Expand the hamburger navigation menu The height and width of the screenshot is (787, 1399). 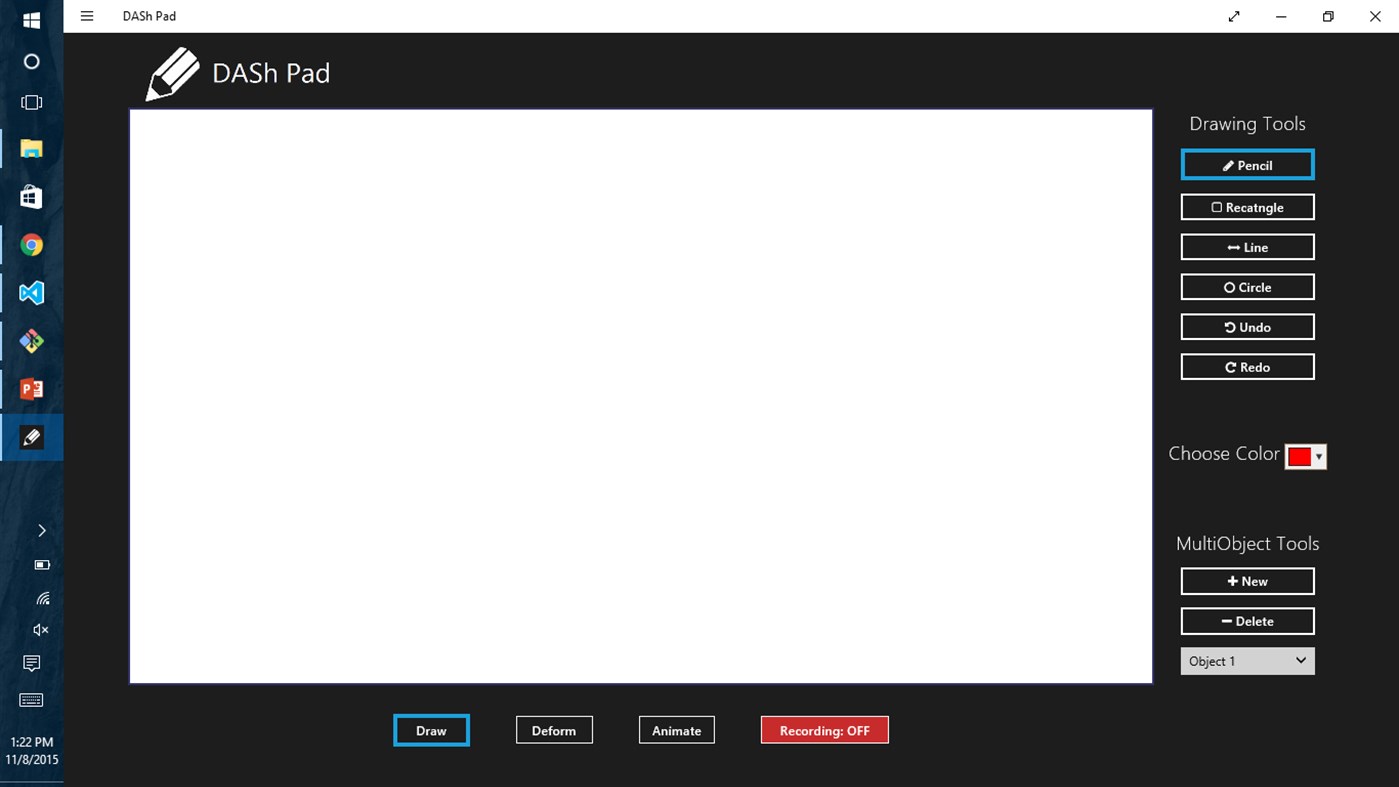tap(87, 16)
